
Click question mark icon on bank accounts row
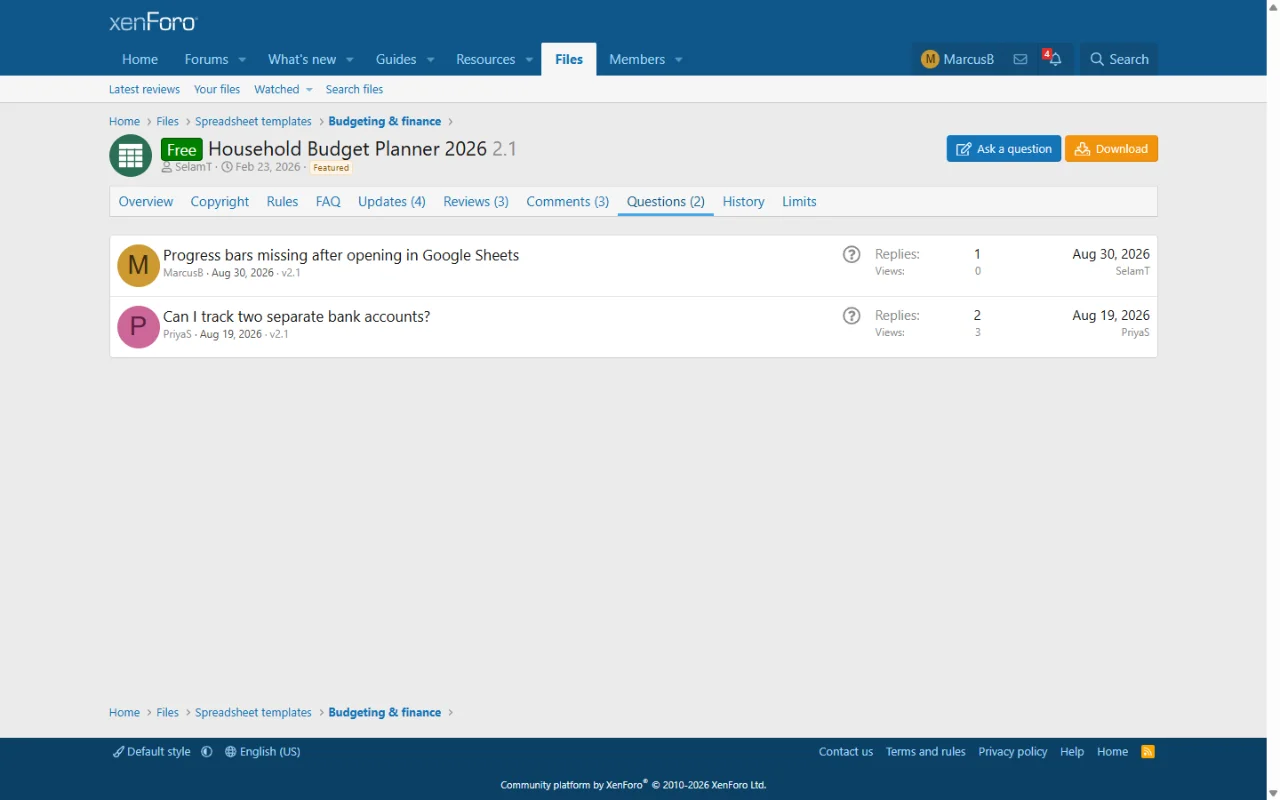(852, 316)
